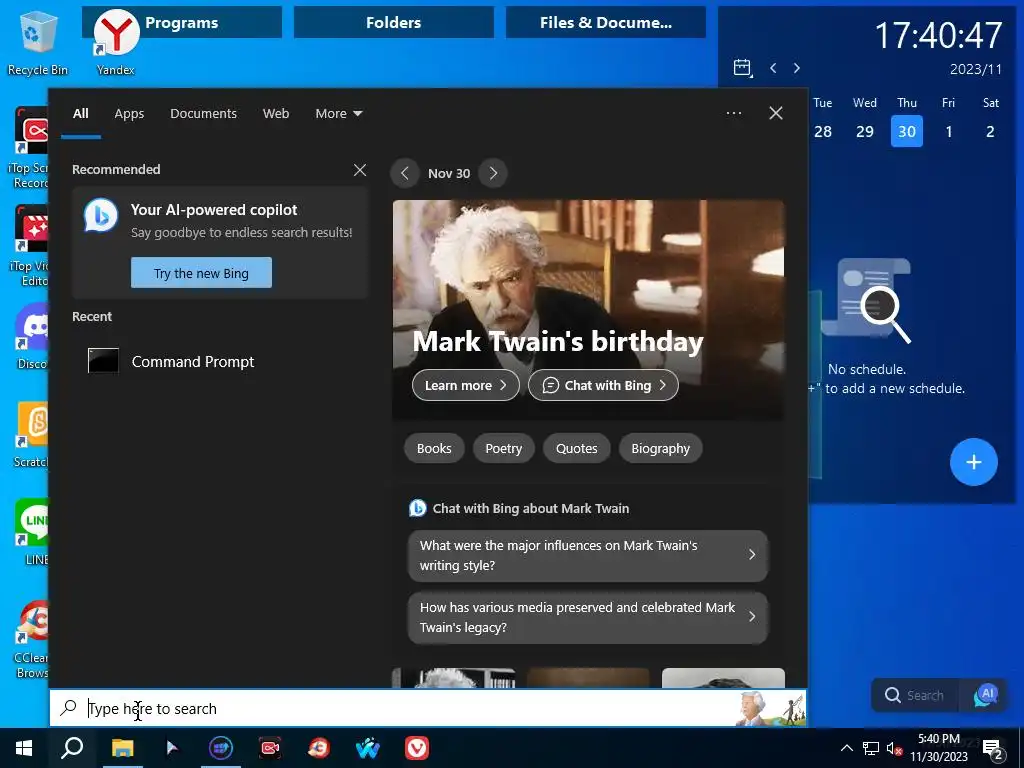The height and width of the screenshot is (768, 1024).
Task: Open the Programs fence header
Action: [182, 22]
